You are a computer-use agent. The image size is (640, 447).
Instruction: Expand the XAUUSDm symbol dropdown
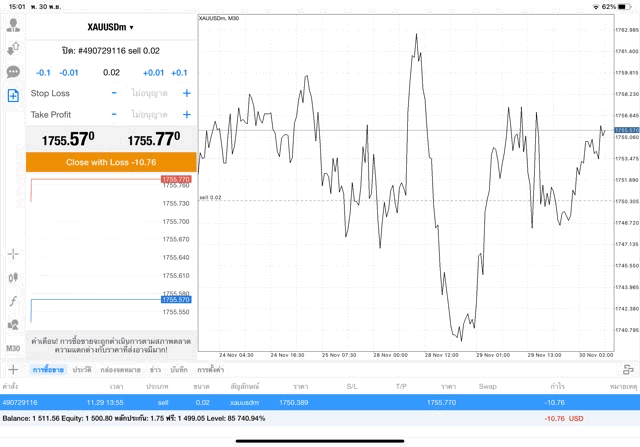click(111, 27)
